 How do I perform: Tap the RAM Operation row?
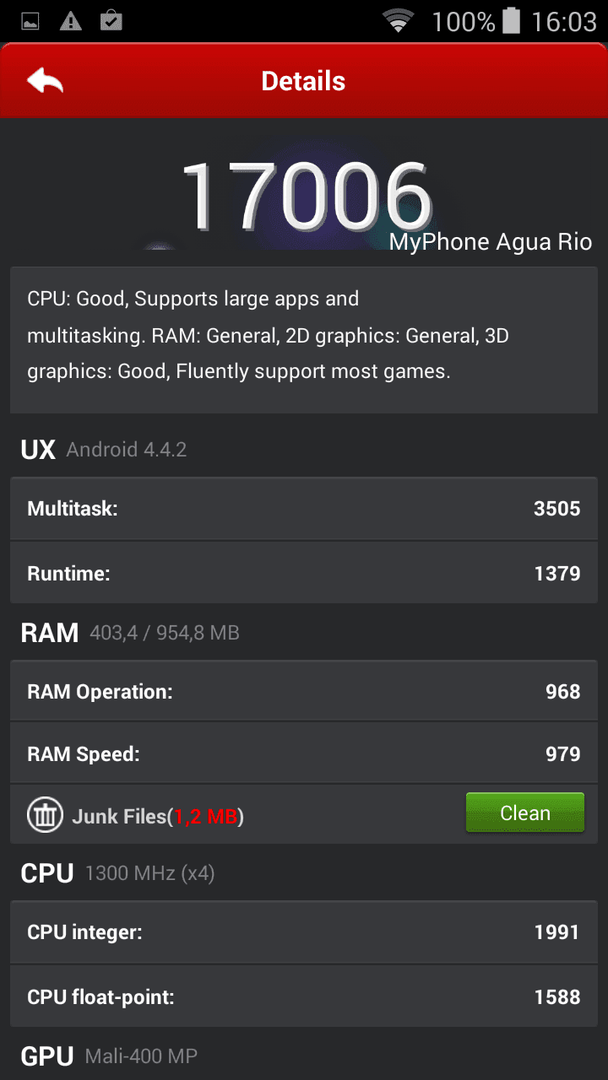point(304,691)
